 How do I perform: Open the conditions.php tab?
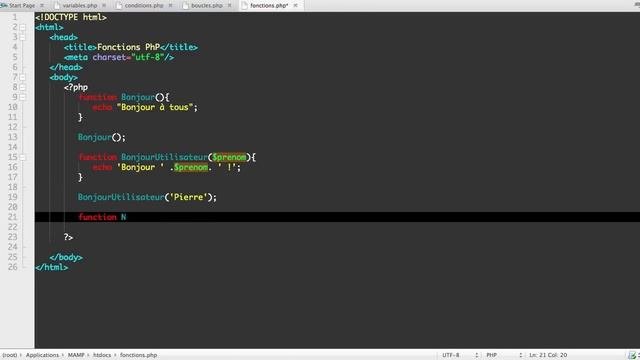tap(144, 5)
